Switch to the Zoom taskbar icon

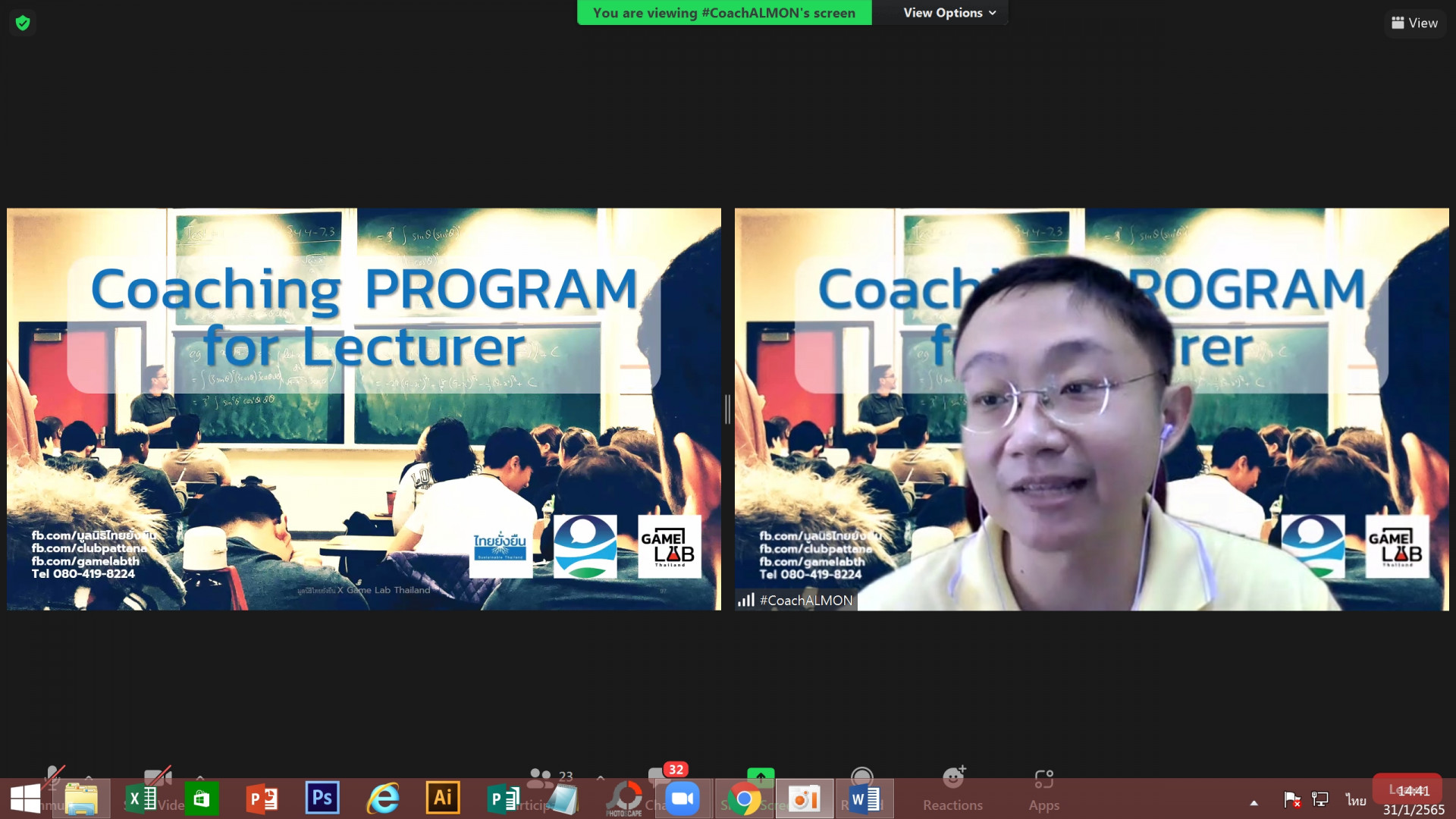682,799
